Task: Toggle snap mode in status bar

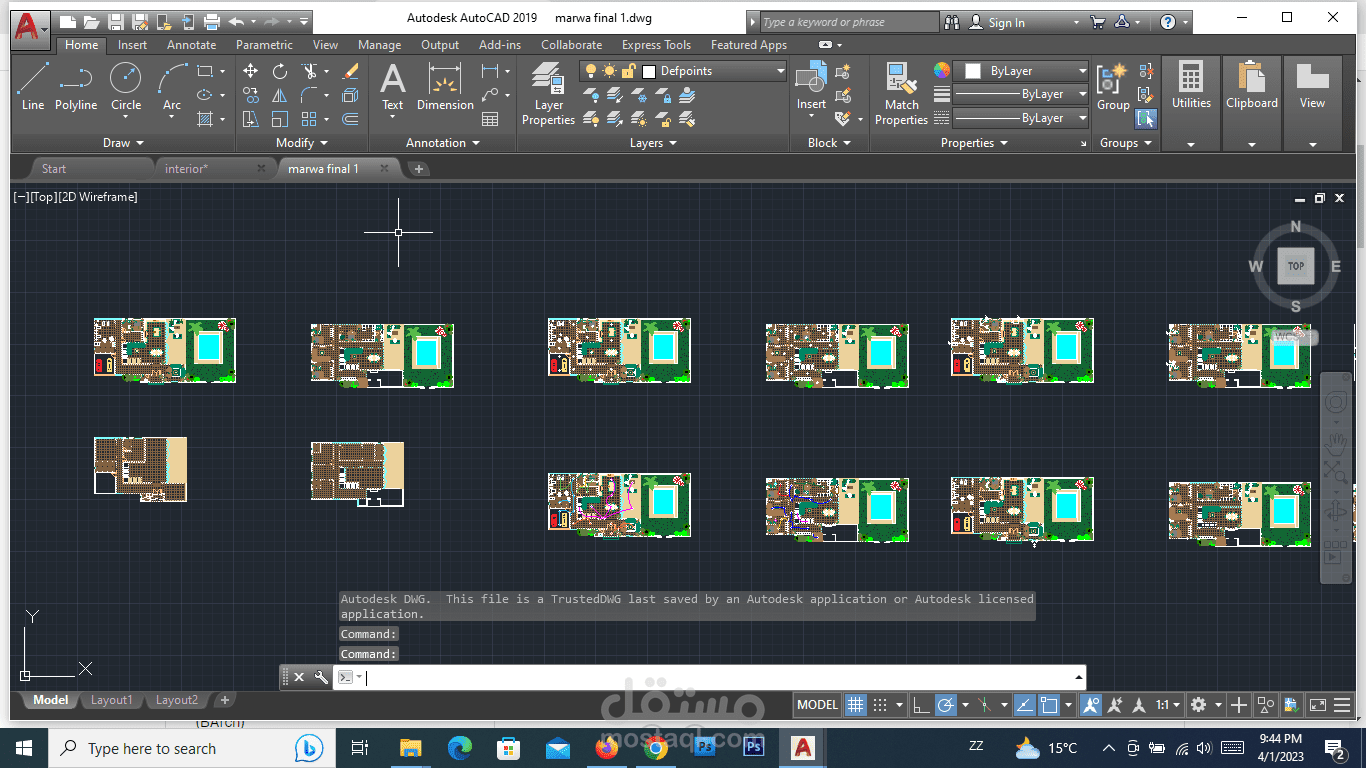Action: pos(880,704)
